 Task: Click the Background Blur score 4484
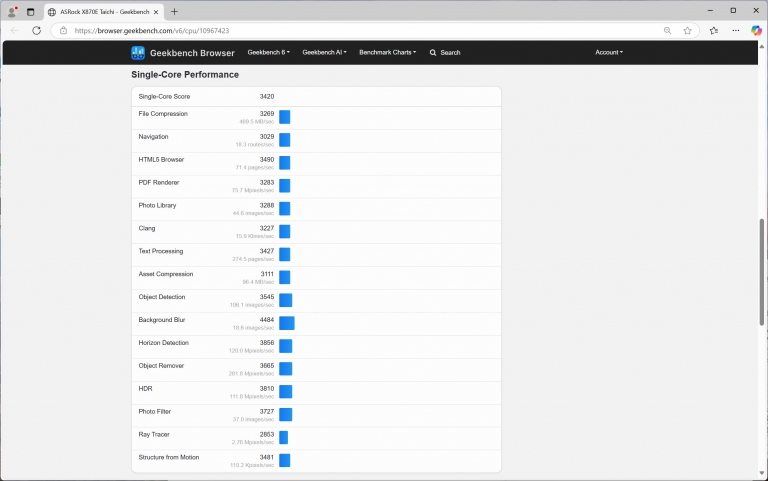[266, 320]
